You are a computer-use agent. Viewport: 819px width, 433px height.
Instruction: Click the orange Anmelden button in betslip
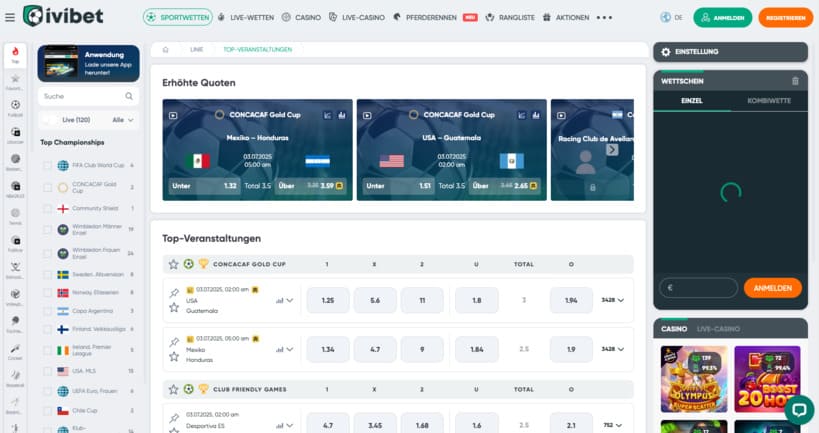(773, 288)
